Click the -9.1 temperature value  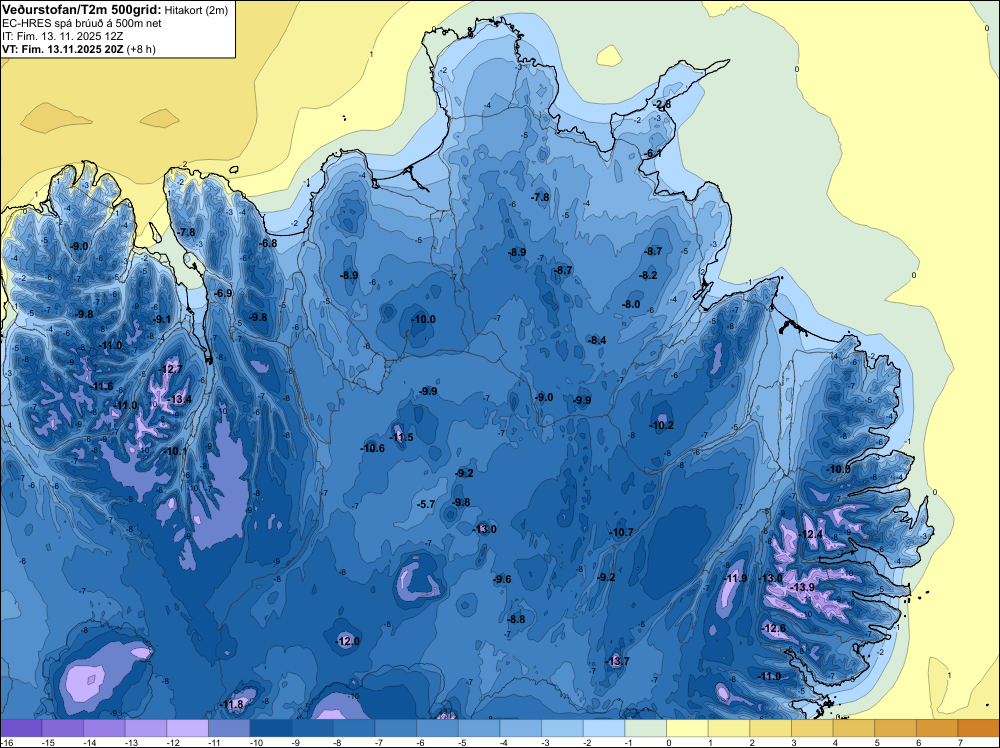click(161, 319)
